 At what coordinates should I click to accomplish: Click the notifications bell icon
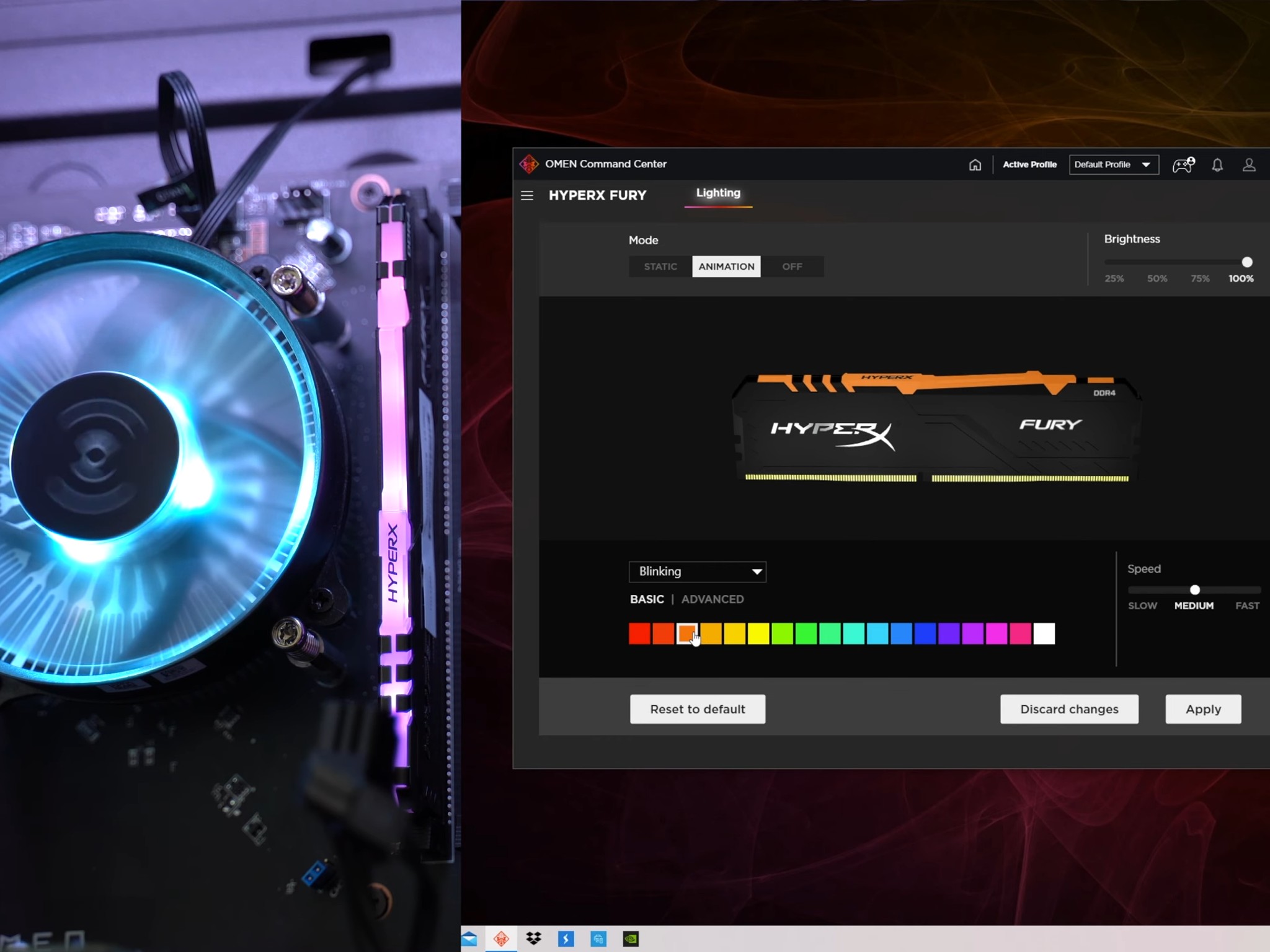[x=1217, y=165]
